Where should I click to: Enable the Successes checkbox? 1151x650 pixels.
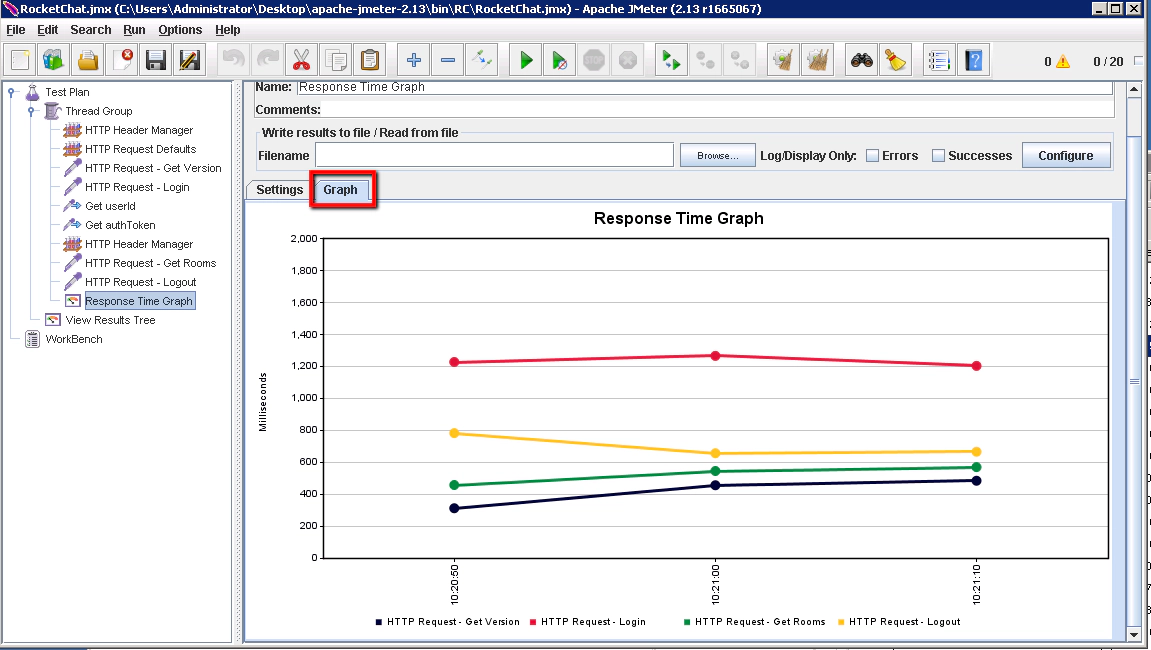coord(938,156)
